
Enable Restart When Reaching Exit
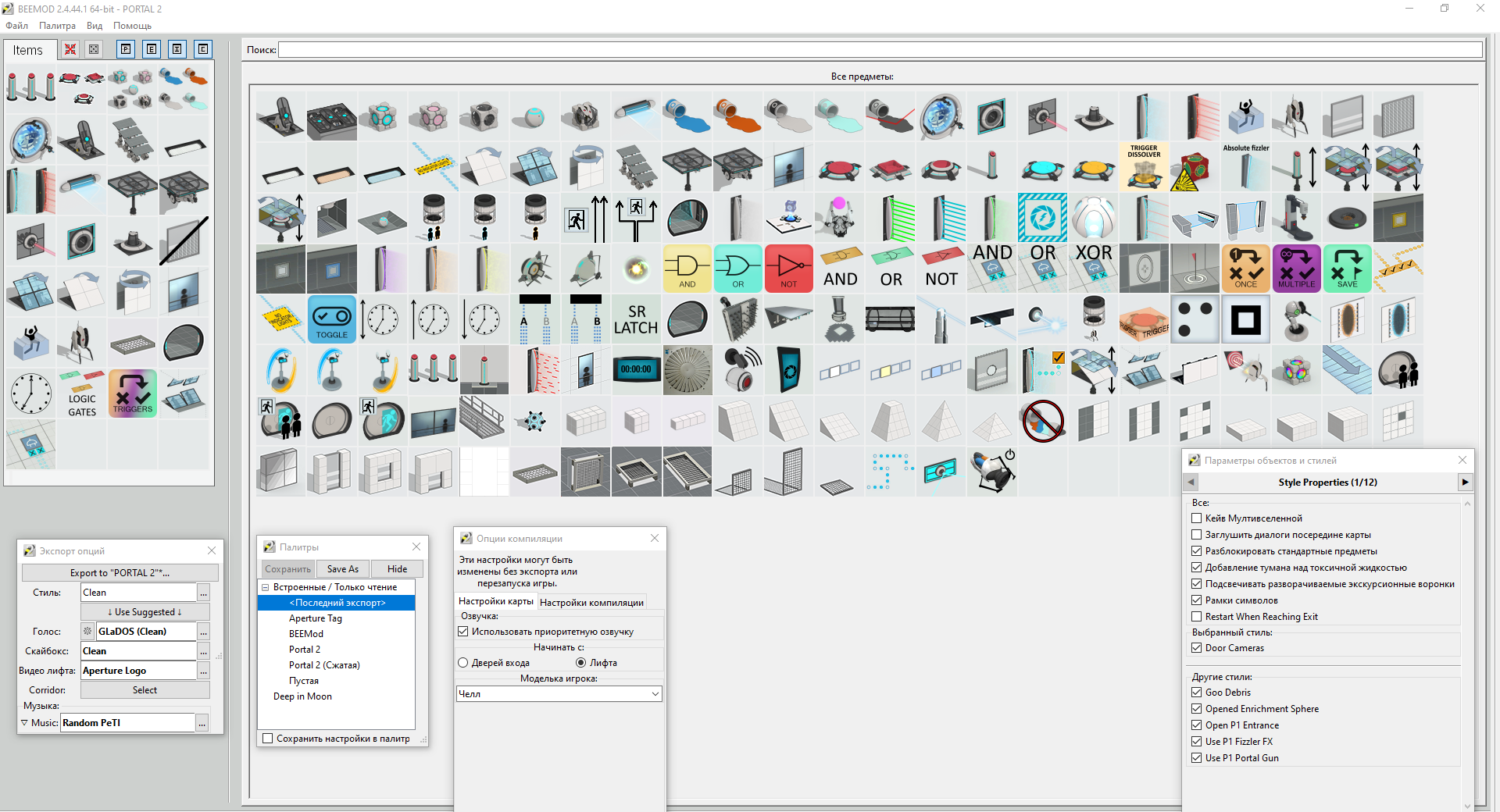click(1196, 617)
